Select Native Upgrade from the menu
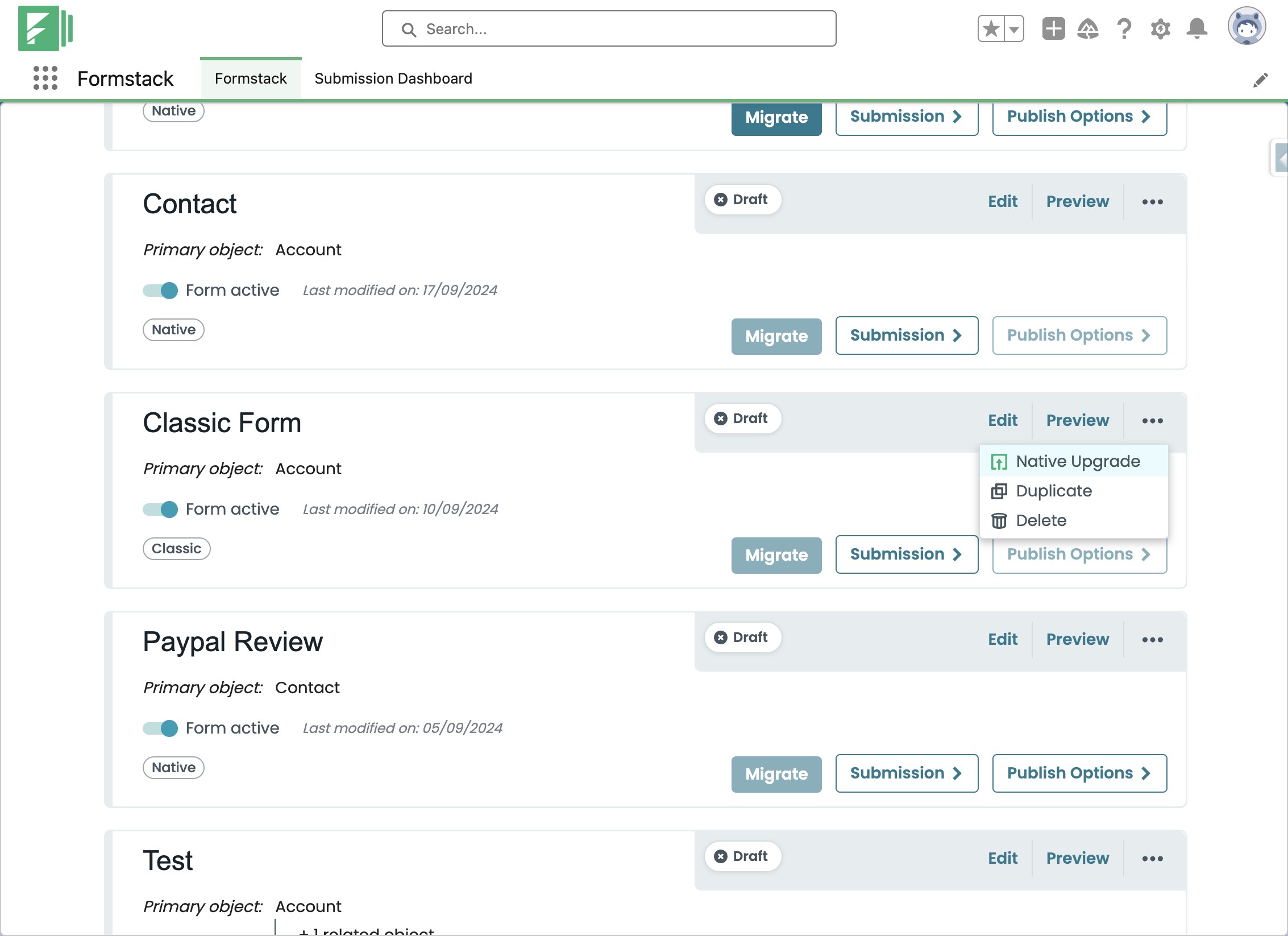The width and height of the screenshot is (1288, 936). pyautogui.click(x=1077, y=461)
